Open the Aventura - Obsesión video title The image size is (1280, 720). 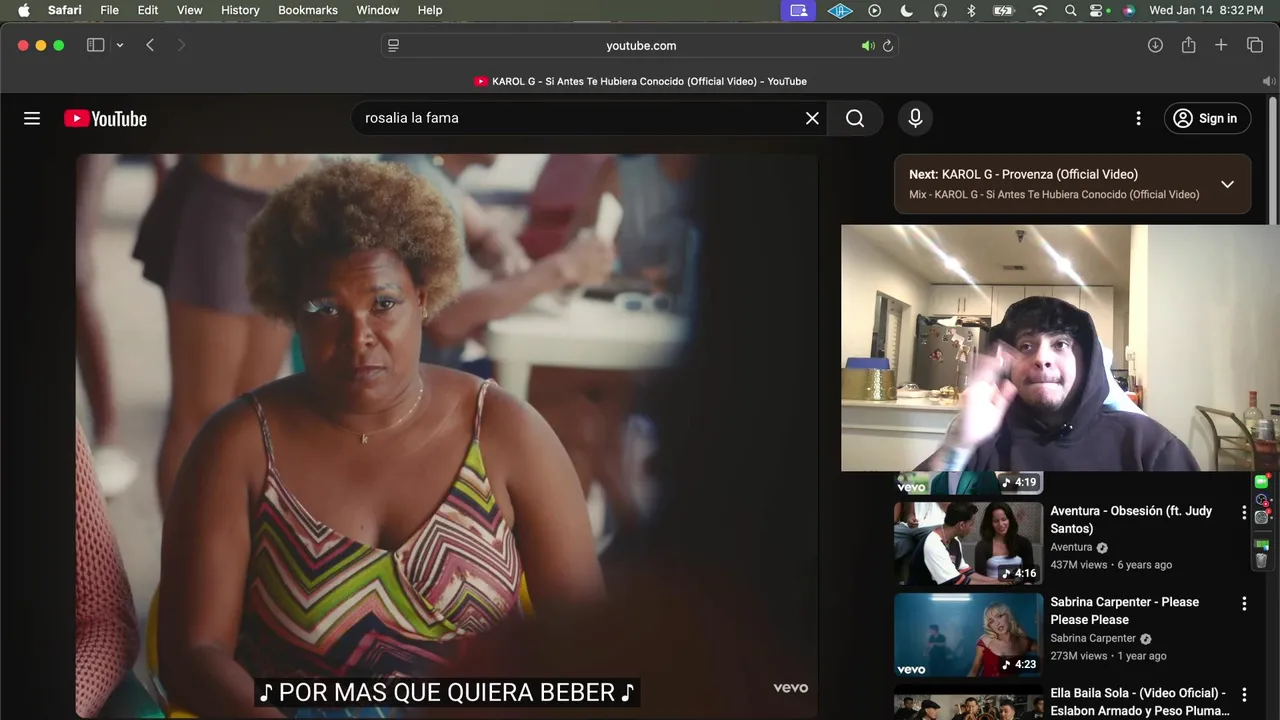[1131, 519]
